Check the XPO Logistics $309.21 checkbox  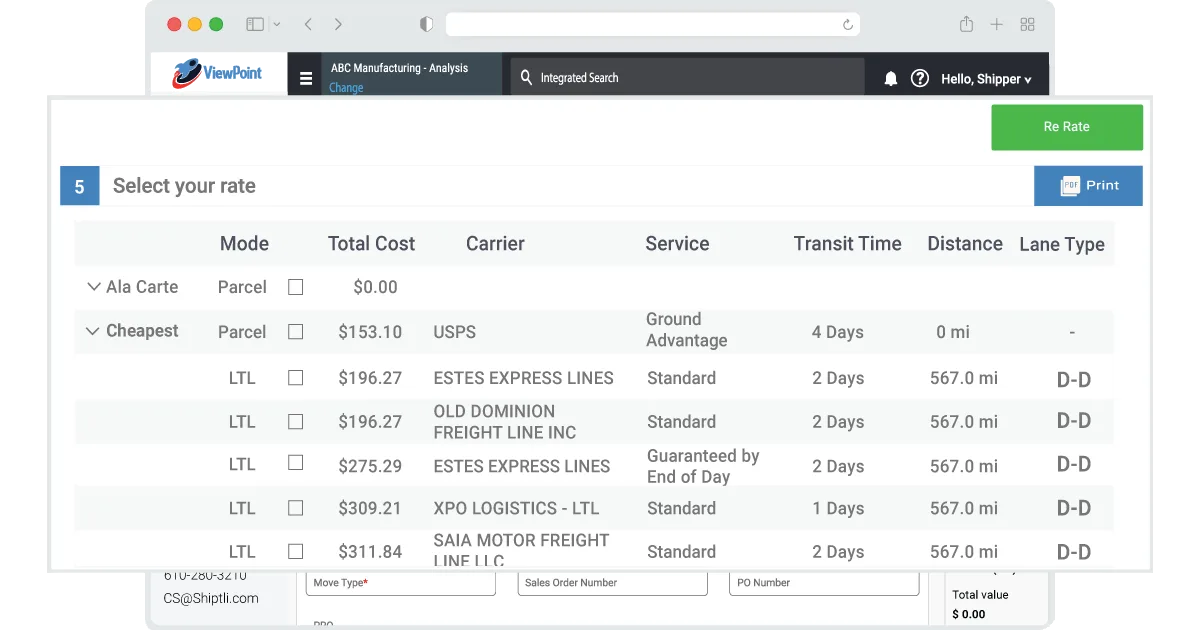point(295,508)
